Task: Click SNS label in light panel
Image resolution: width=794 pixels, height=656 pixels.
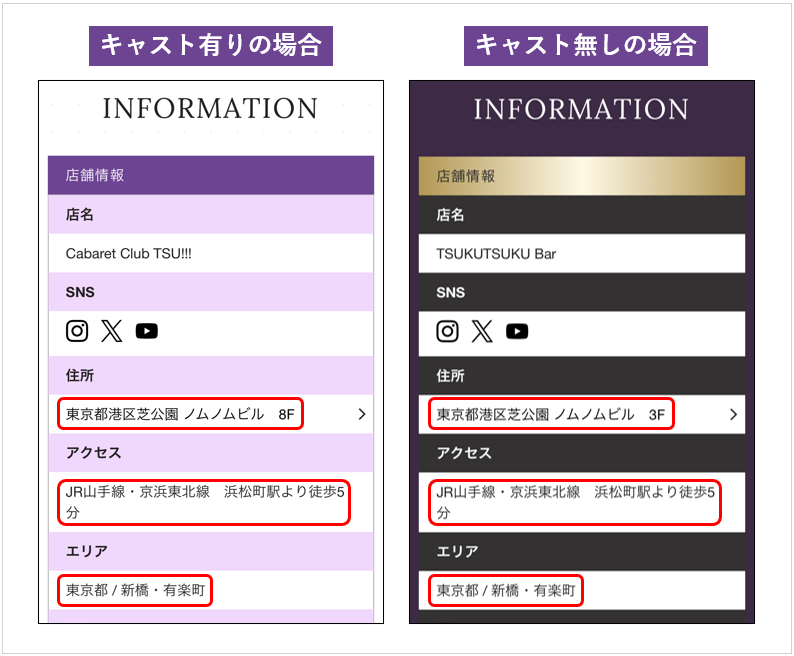Action: (80, 292)
